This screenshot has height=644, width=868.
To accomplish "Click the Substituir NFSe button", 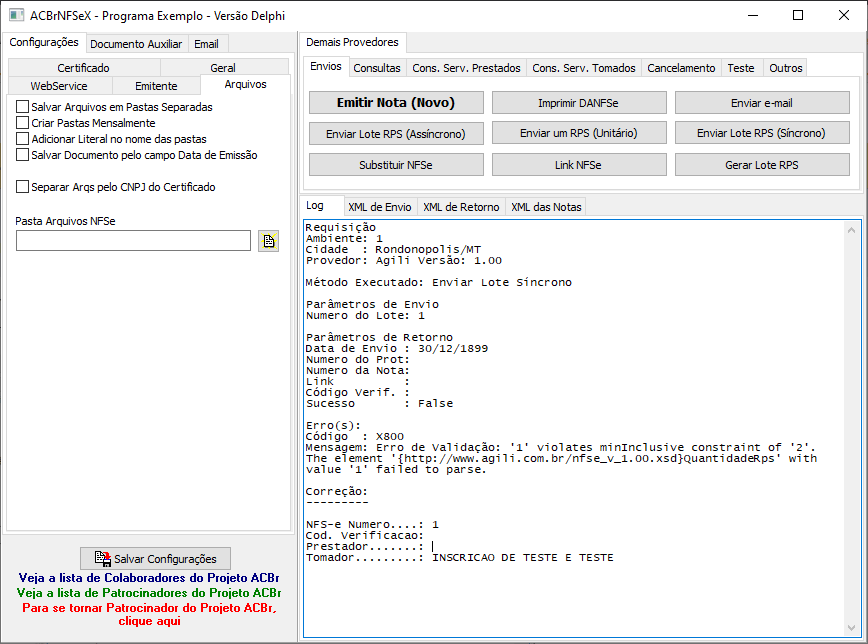I will pos(396,164).
